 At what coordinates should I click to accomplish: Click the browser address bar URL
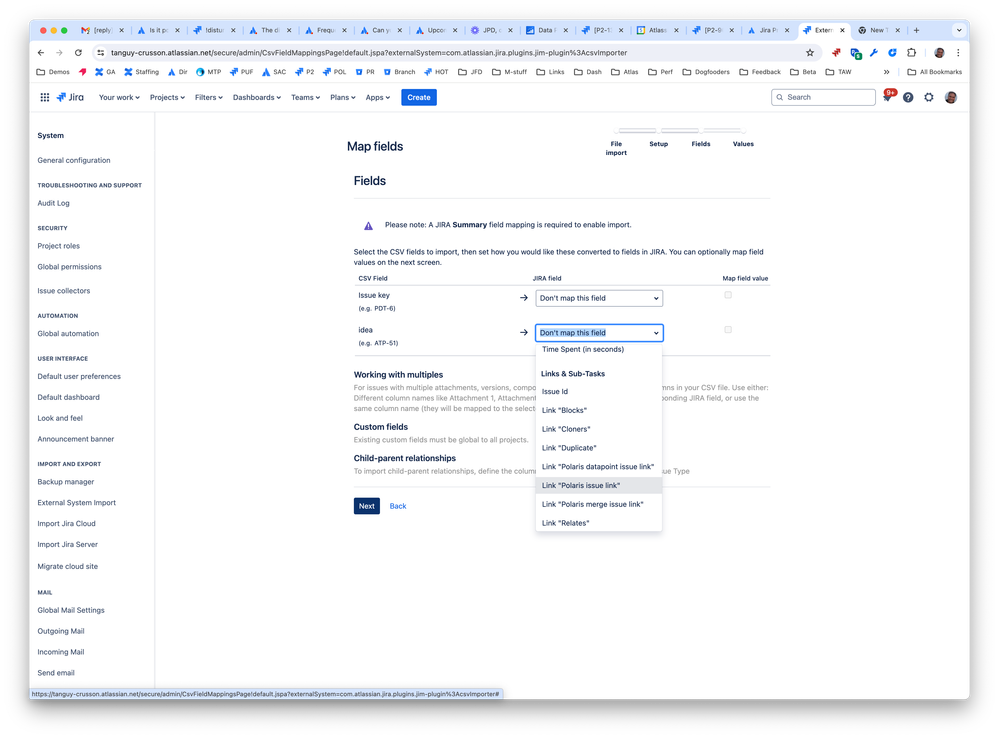(x=369, y=53)
